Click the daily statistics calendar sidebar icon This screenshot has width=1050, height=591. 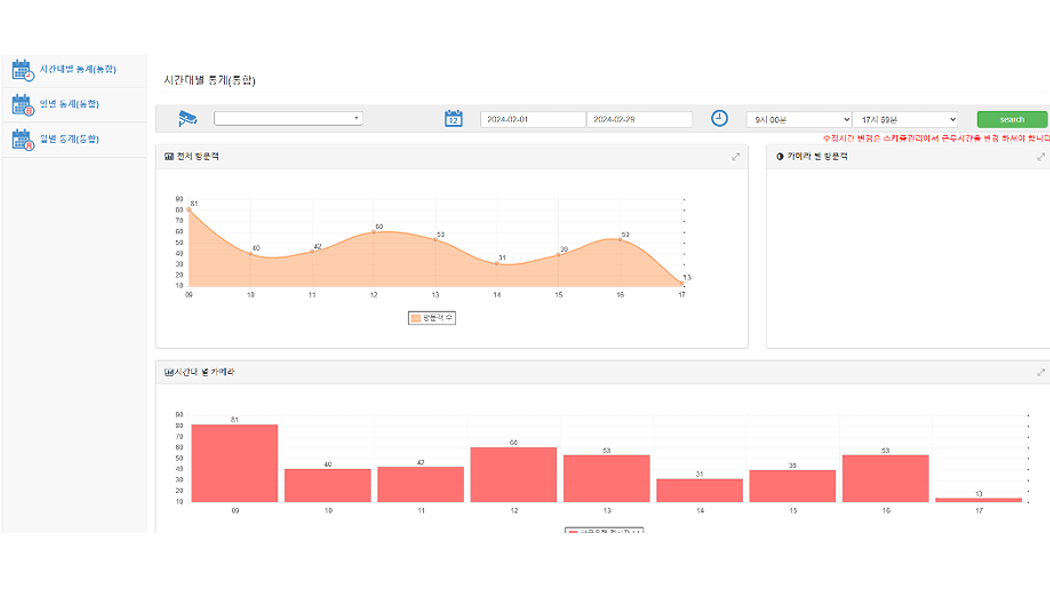(x=22, y=105)
